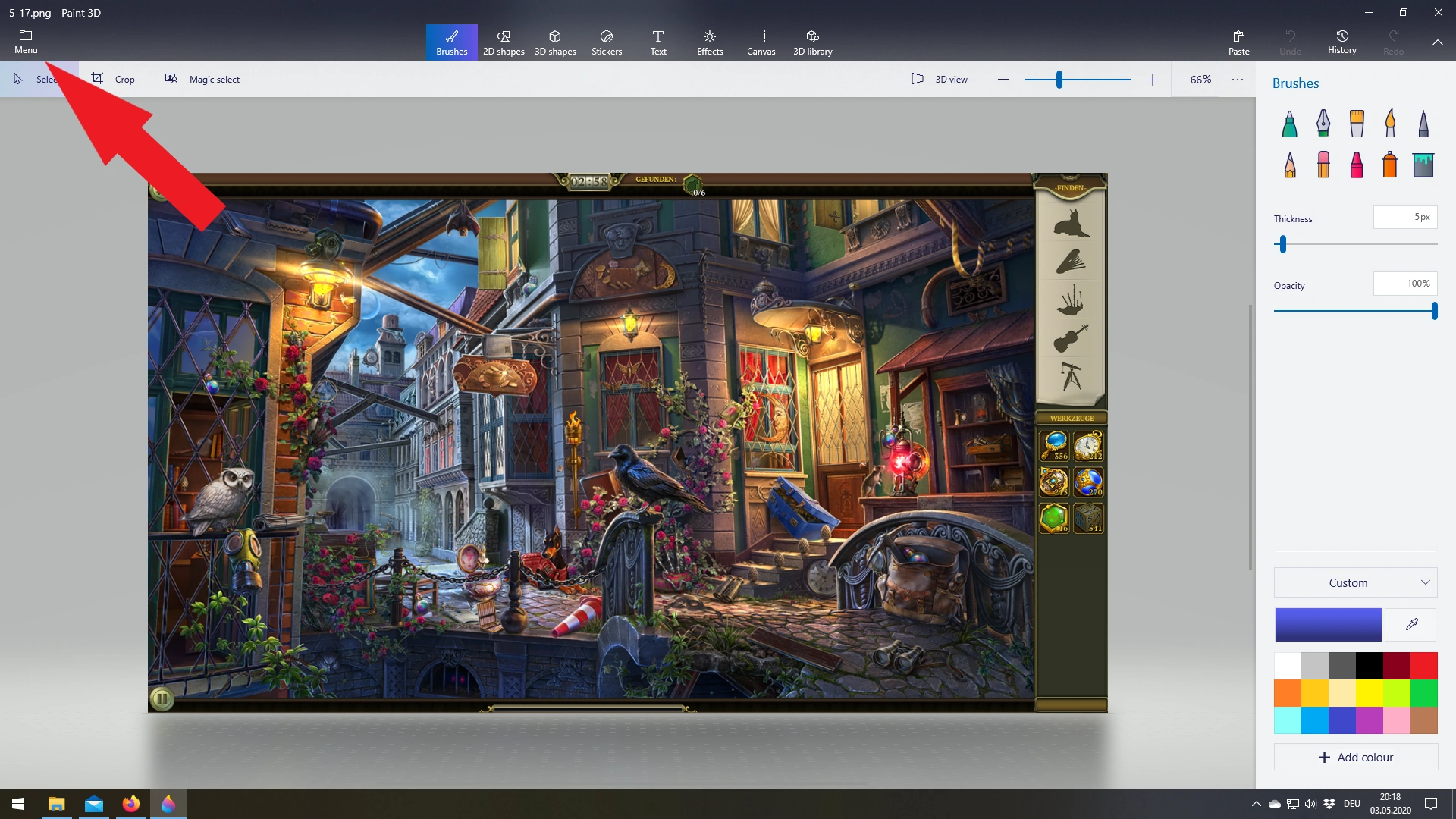
Task: Select the Marker brush
Action: pos(1289,123)
